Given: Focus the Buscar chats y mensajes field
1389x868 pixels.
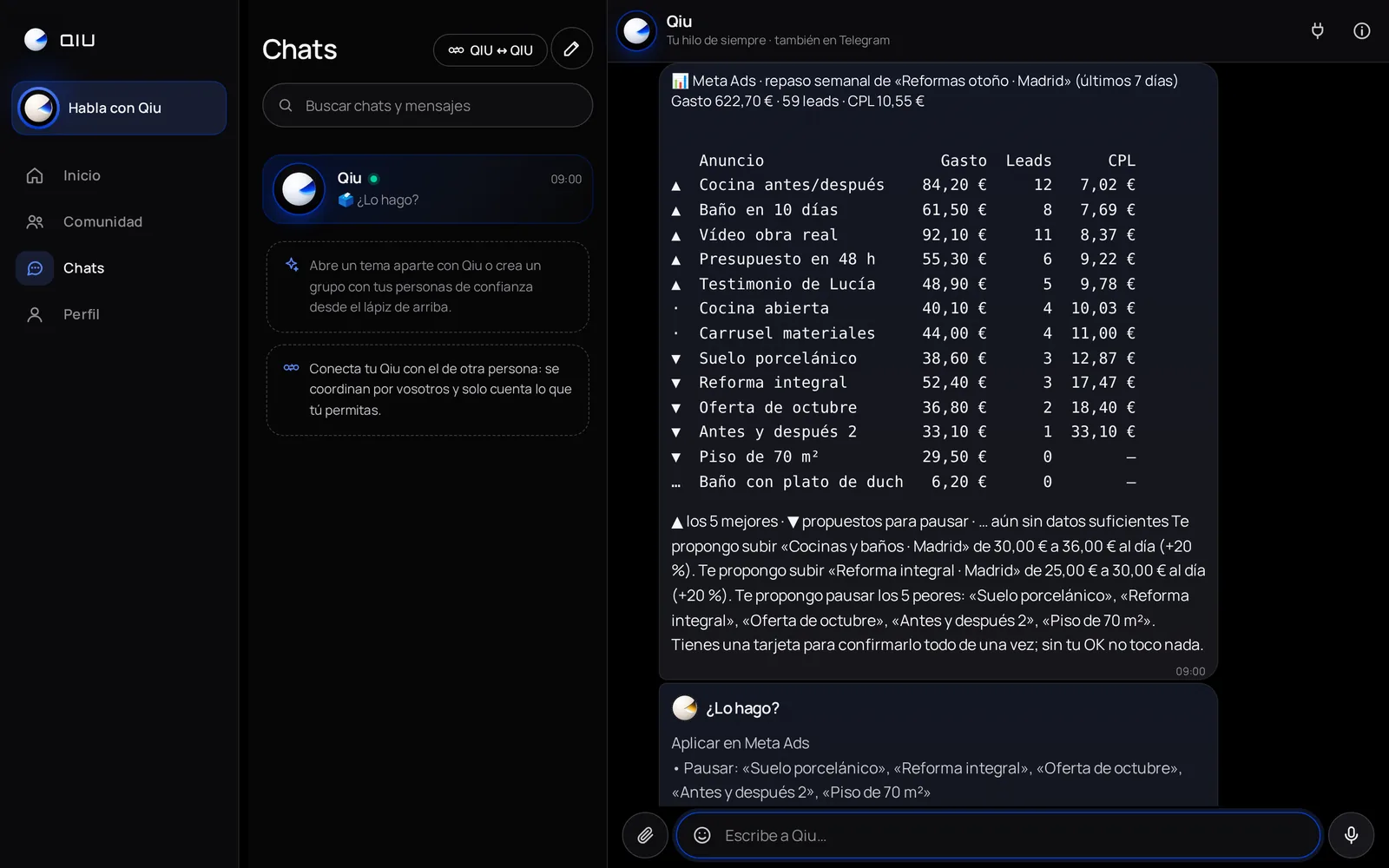Looking at the screenshot, I should [x=427, y=105].
